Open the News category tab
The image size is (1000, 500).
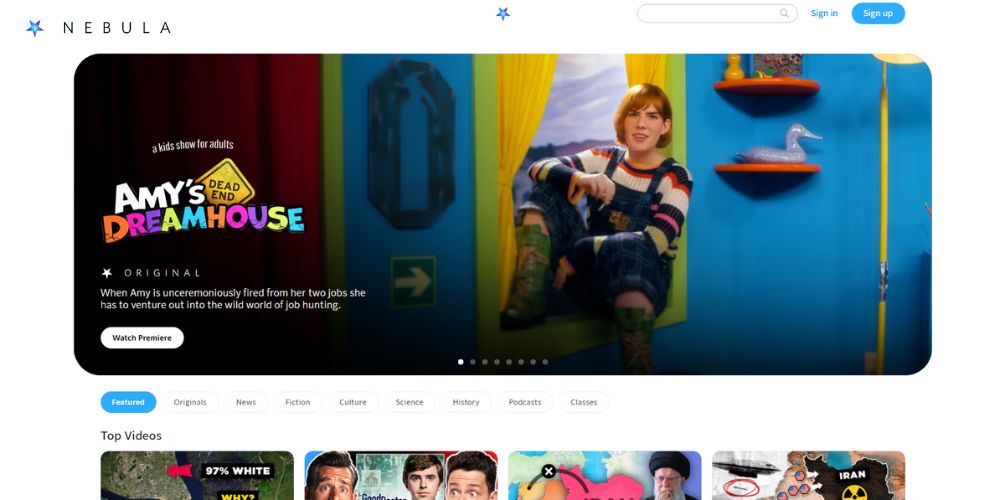[x=246, y=402]
